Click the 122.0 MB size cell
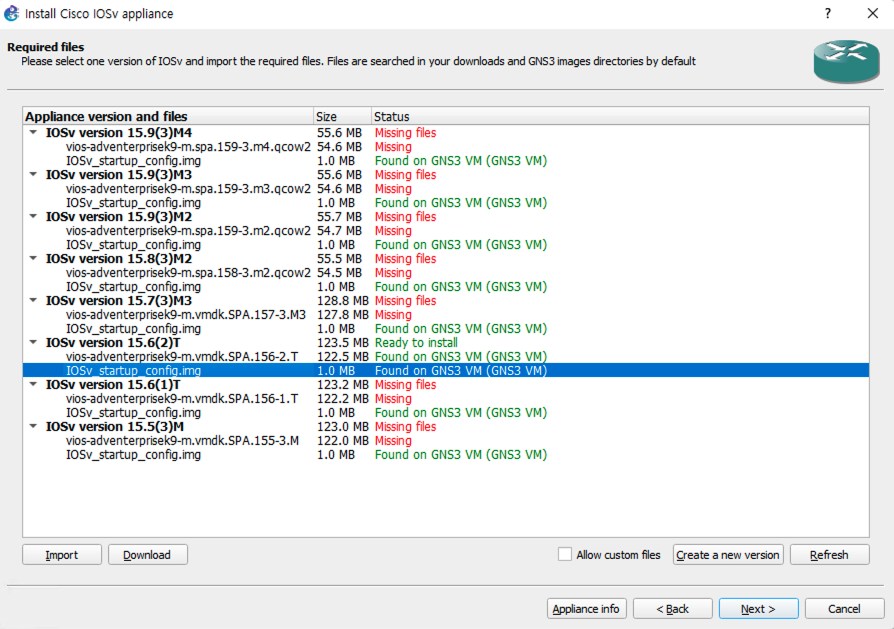The height and width of the screenshot is (629, 894). click(343, 441)
